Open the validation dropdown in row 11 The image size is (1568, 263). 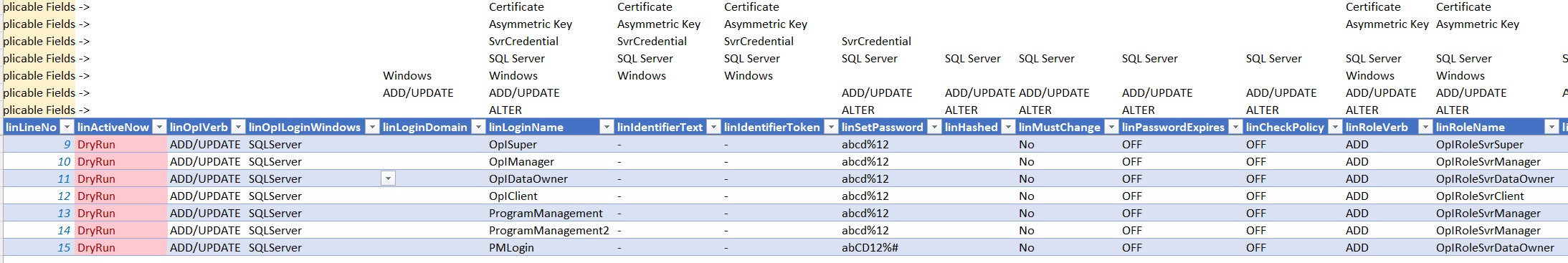tap(388, 178)
